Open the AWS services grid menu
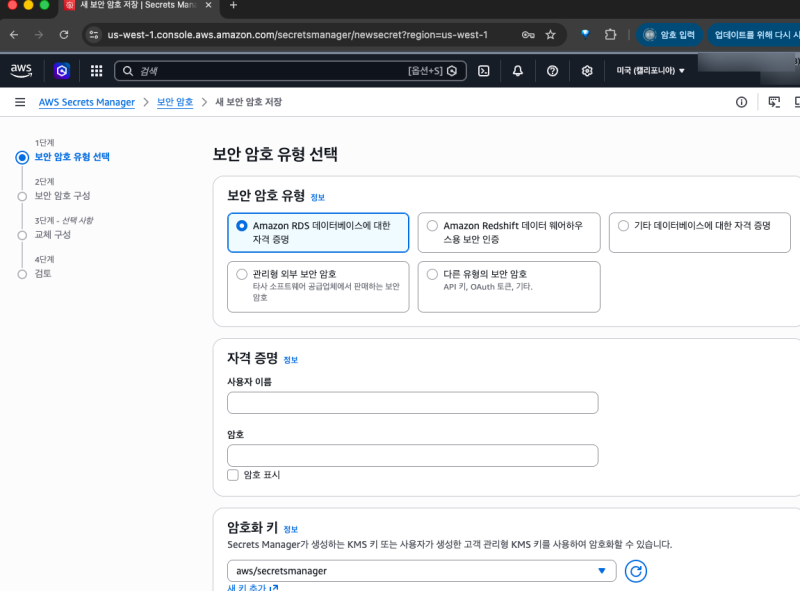 pyautogui.click(x=97, y=71)
